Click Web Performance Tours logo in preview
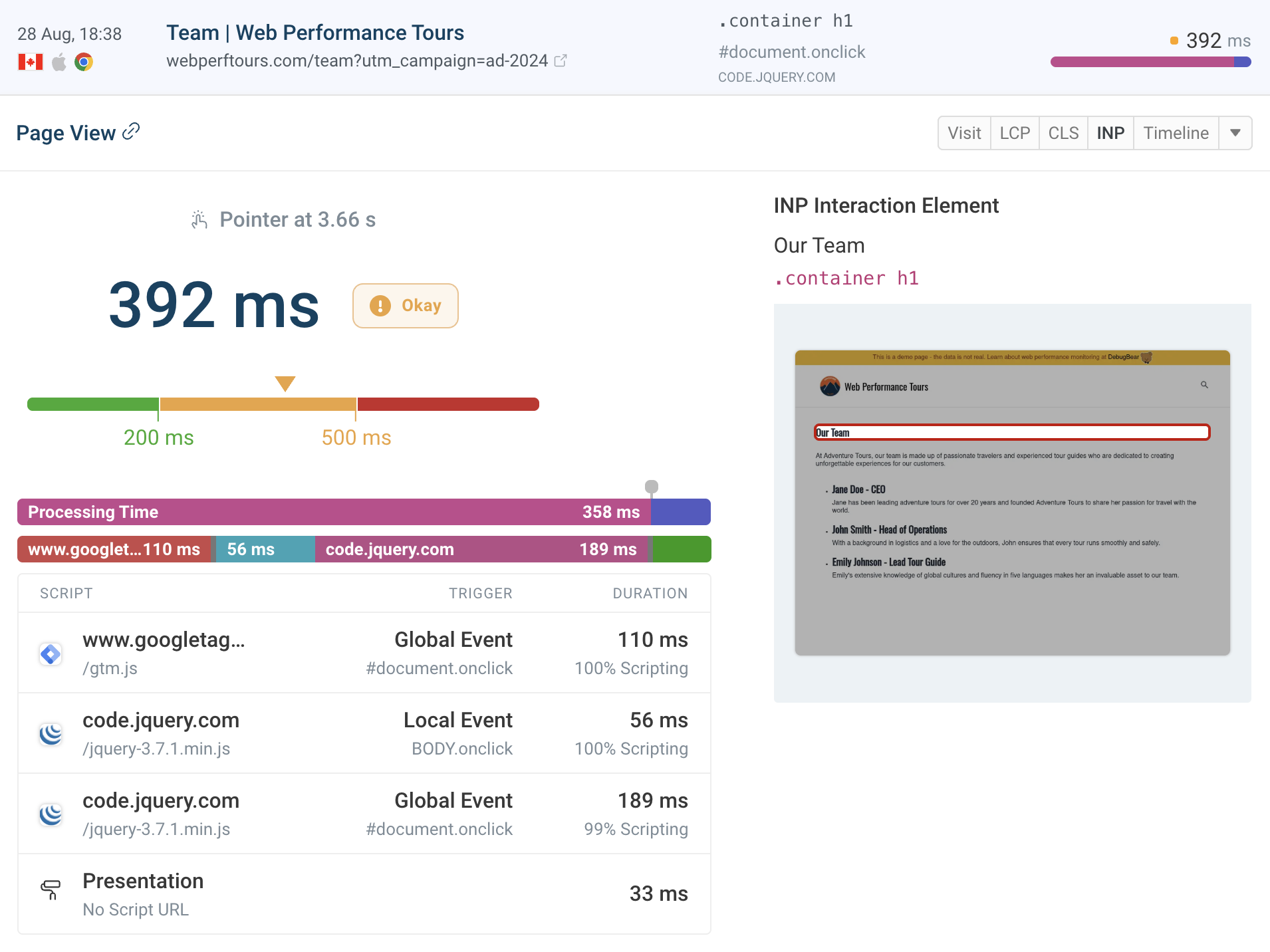 pos(830,386)
